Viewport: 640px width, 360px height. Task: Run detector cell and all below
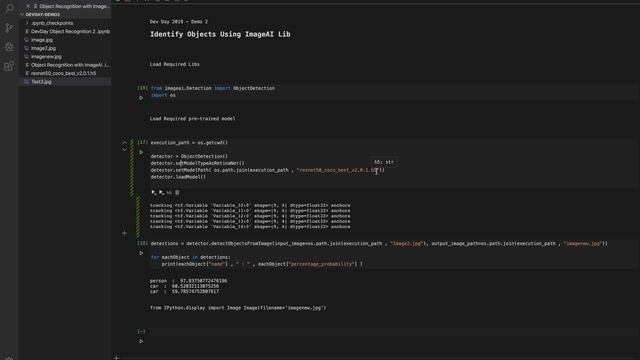point(162,192)
